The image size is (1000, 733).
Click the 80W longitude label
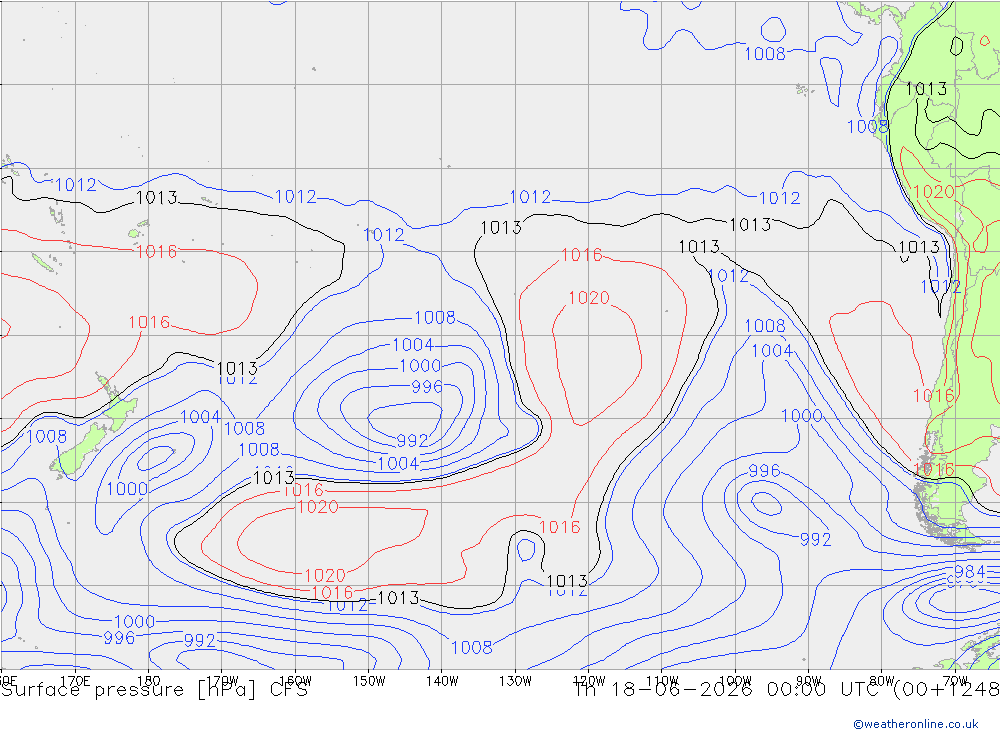coord(882,681)
